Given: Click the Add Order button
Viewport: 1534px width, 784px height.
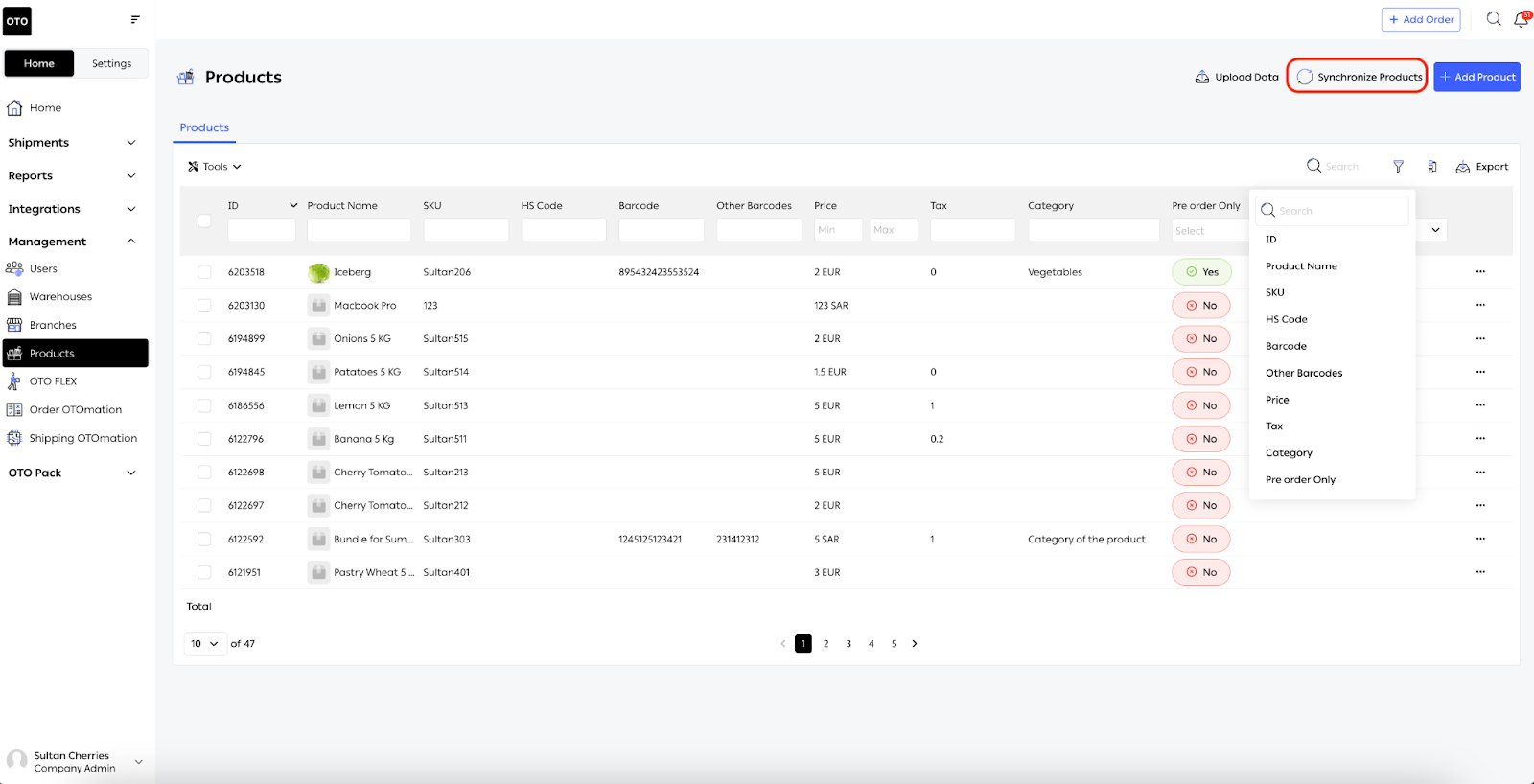Looking at the screenshot, I should 1421,19.
